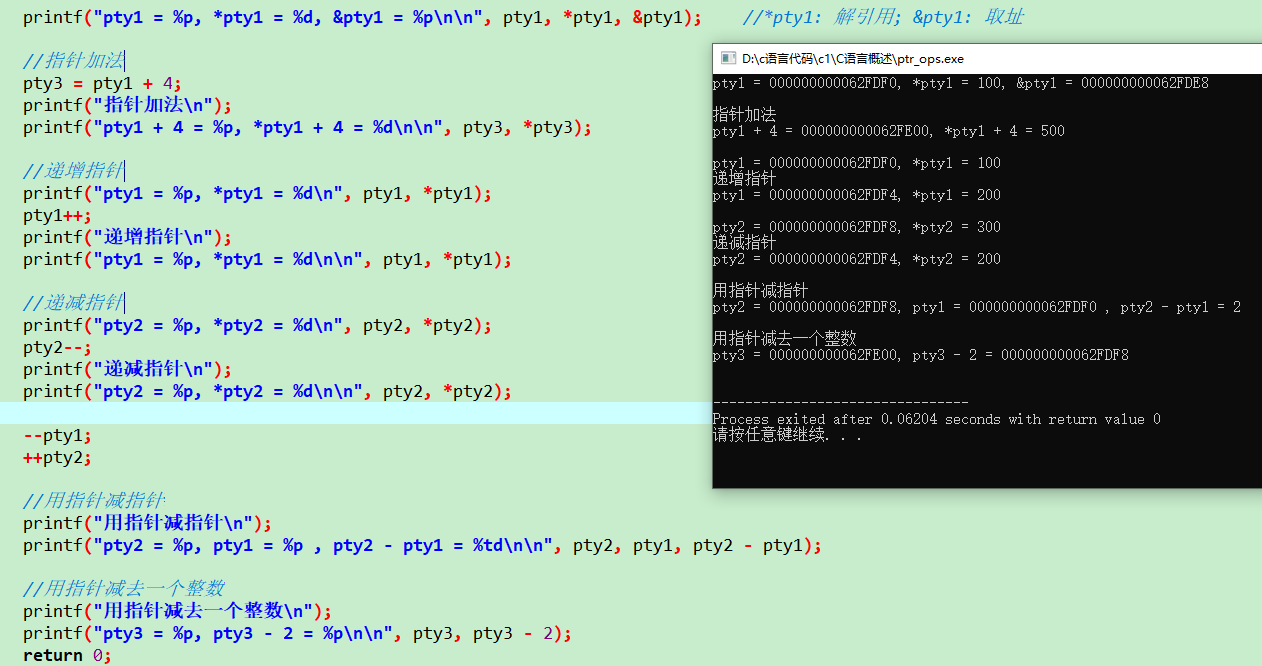Click the code comment '//用指针减去一个整数'
This screenshot has width=1262, height=666.
click(x=124, y=589)
